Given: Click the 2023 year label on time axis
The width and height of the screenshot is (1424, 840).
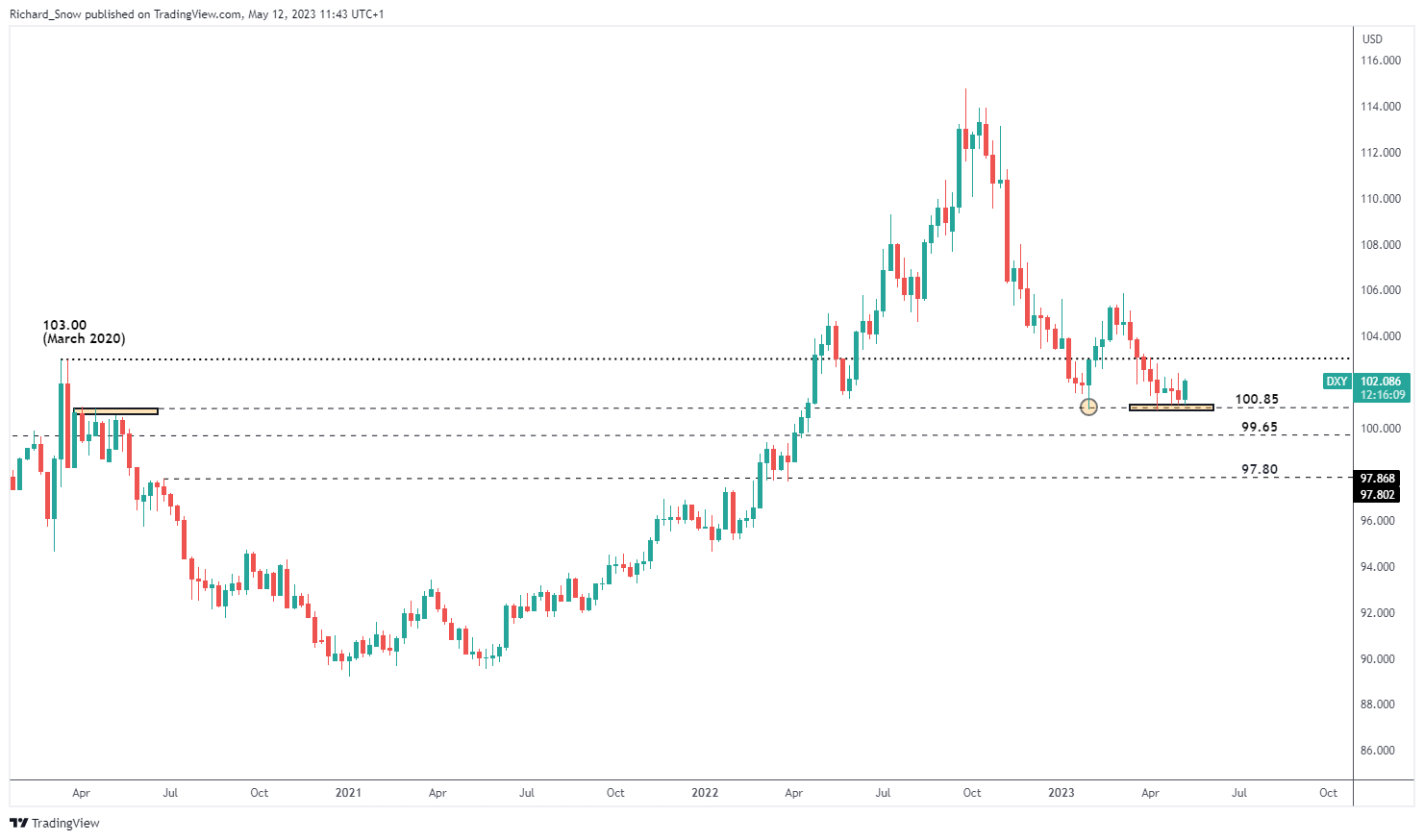Looking at the screenshot, I should coord(1062,793).
